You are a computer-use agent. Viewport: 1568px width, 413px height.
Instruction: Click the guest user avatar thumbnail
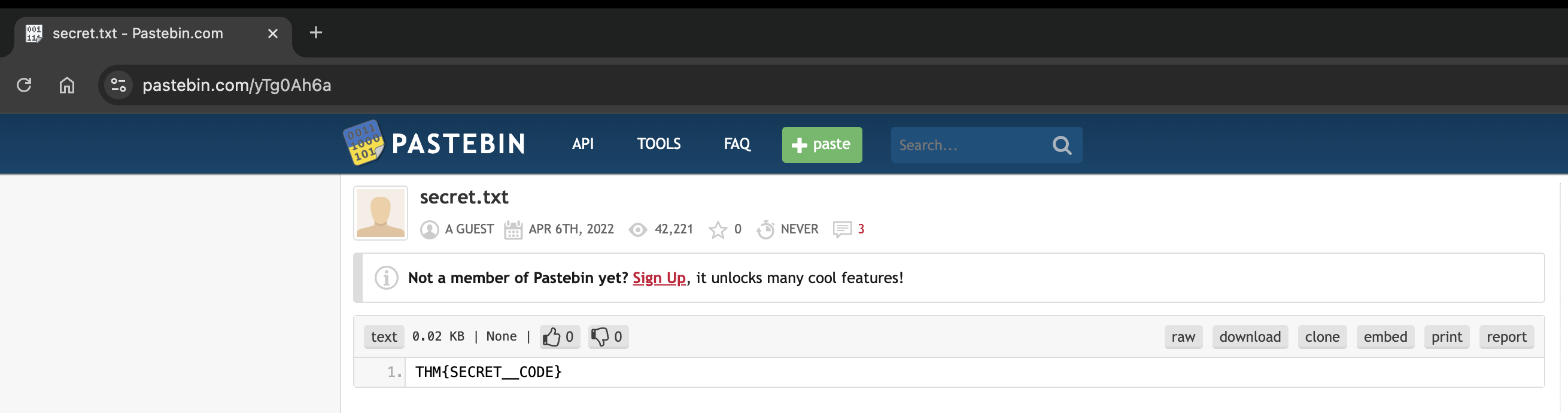(381, 213)
